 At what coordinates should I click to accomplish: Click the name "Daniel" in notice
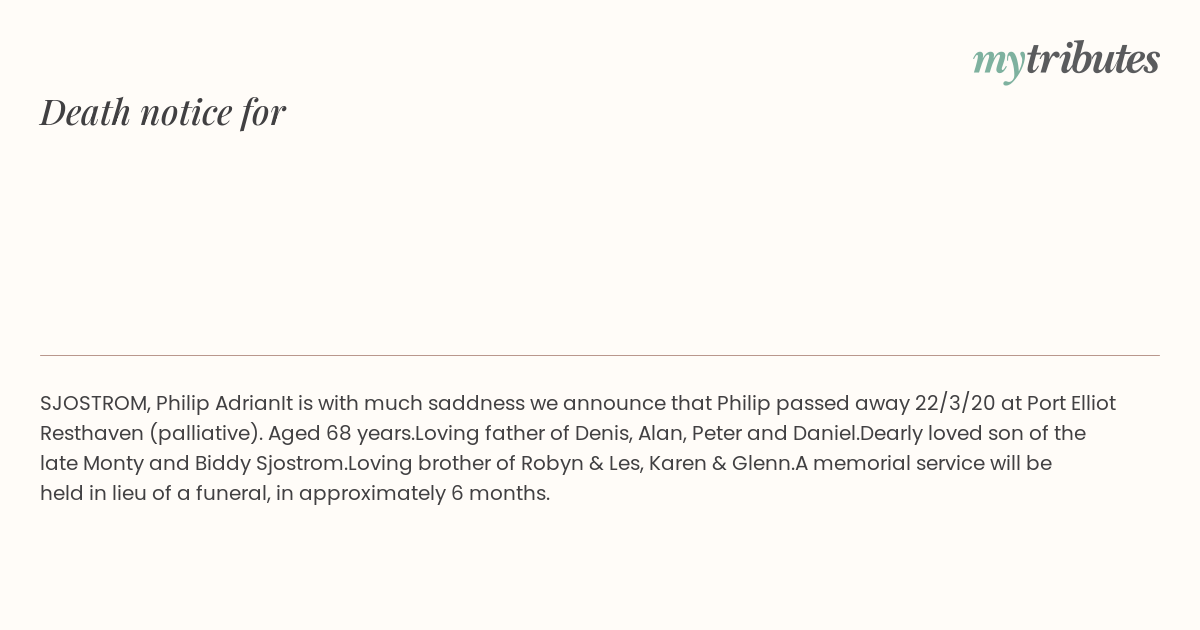click(x=825, y=434)
